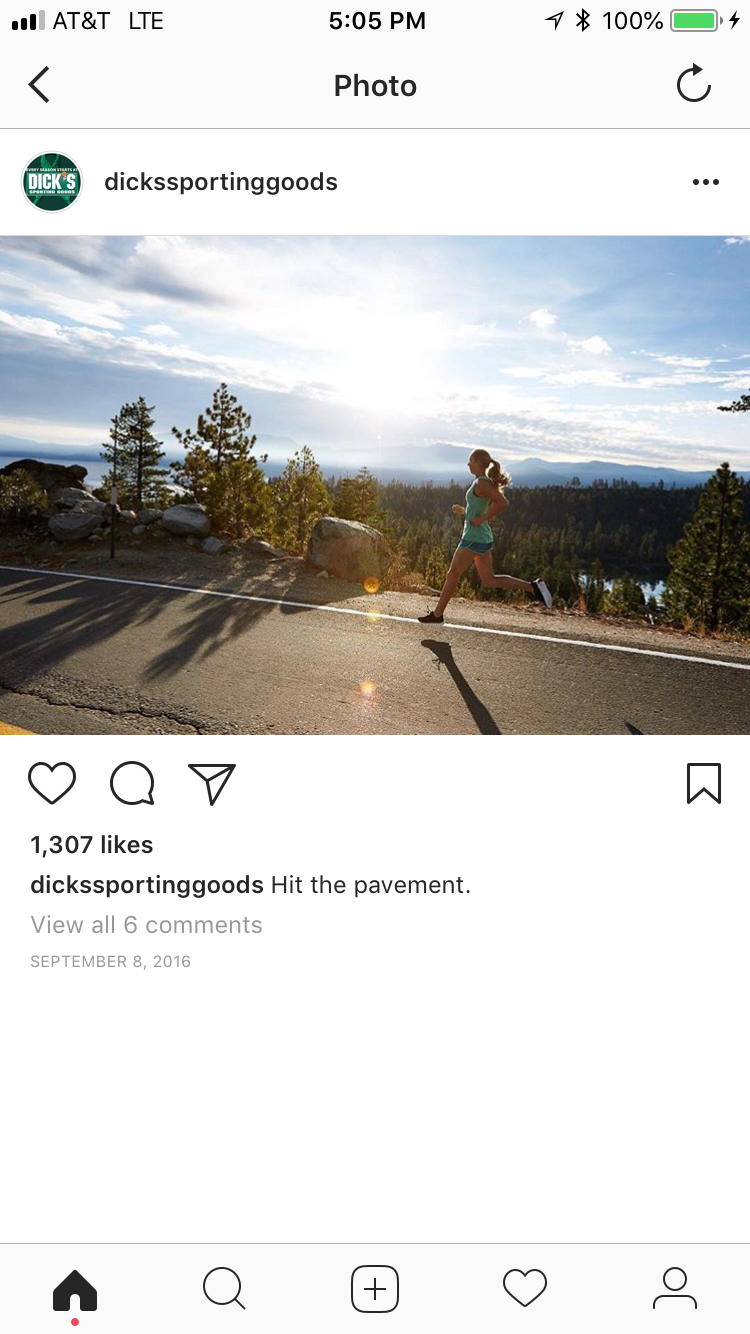The image size is (750, 1334).
Task: Create a new post with the plus icon
Action: [x=375, y=1289]
